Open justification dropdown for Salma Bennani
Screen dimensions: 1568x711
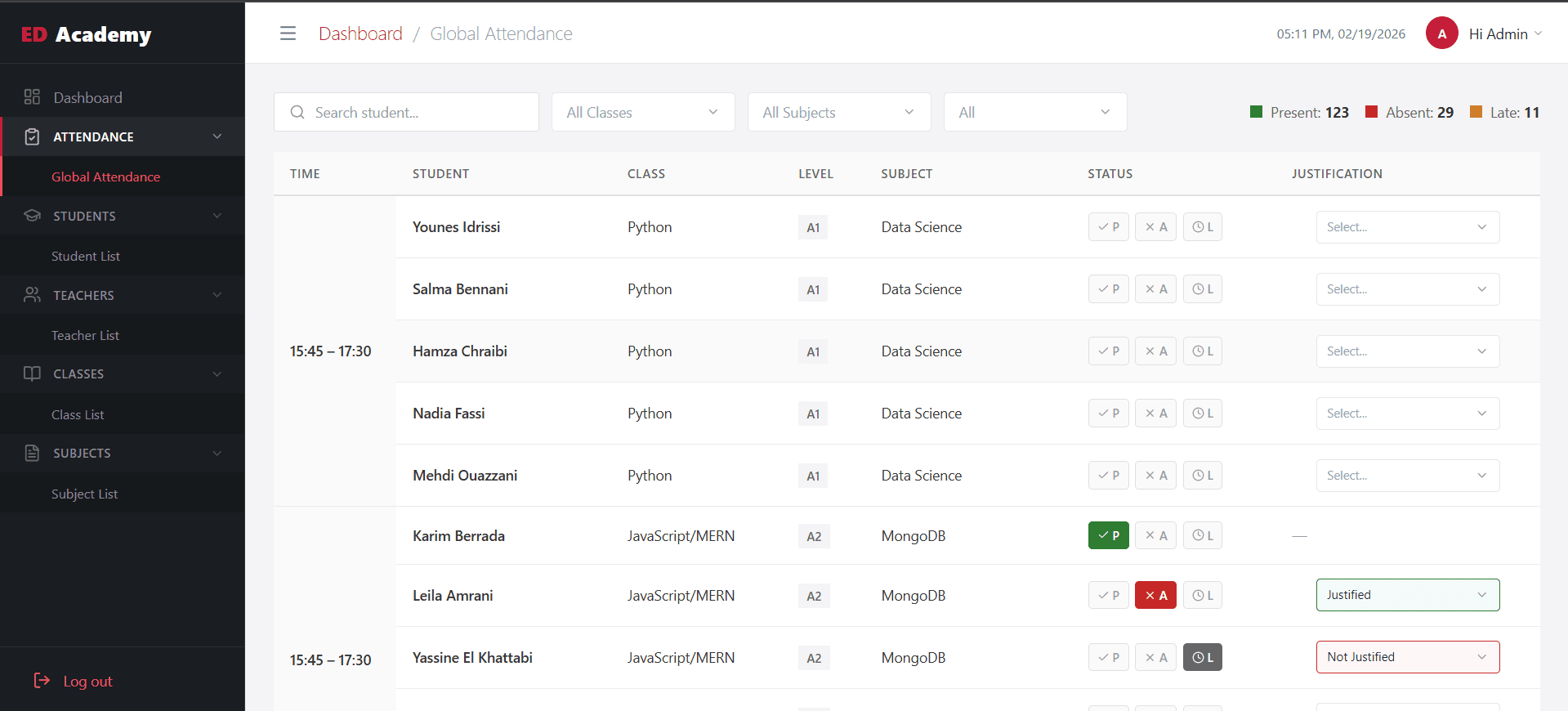1408,289
